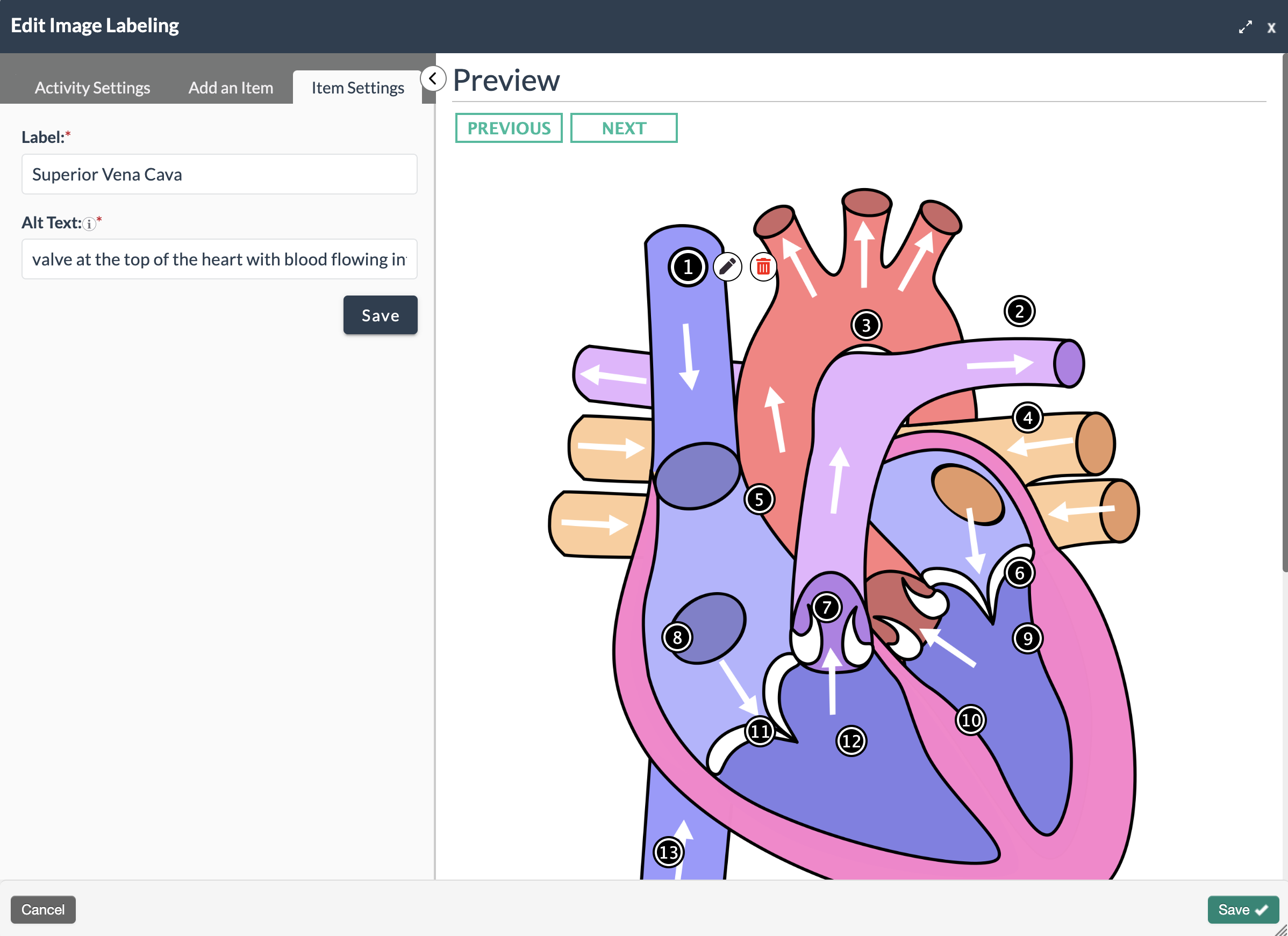Open the Add an Item tab
This screenshot has width=1288, height=936.
pos(231,88)
